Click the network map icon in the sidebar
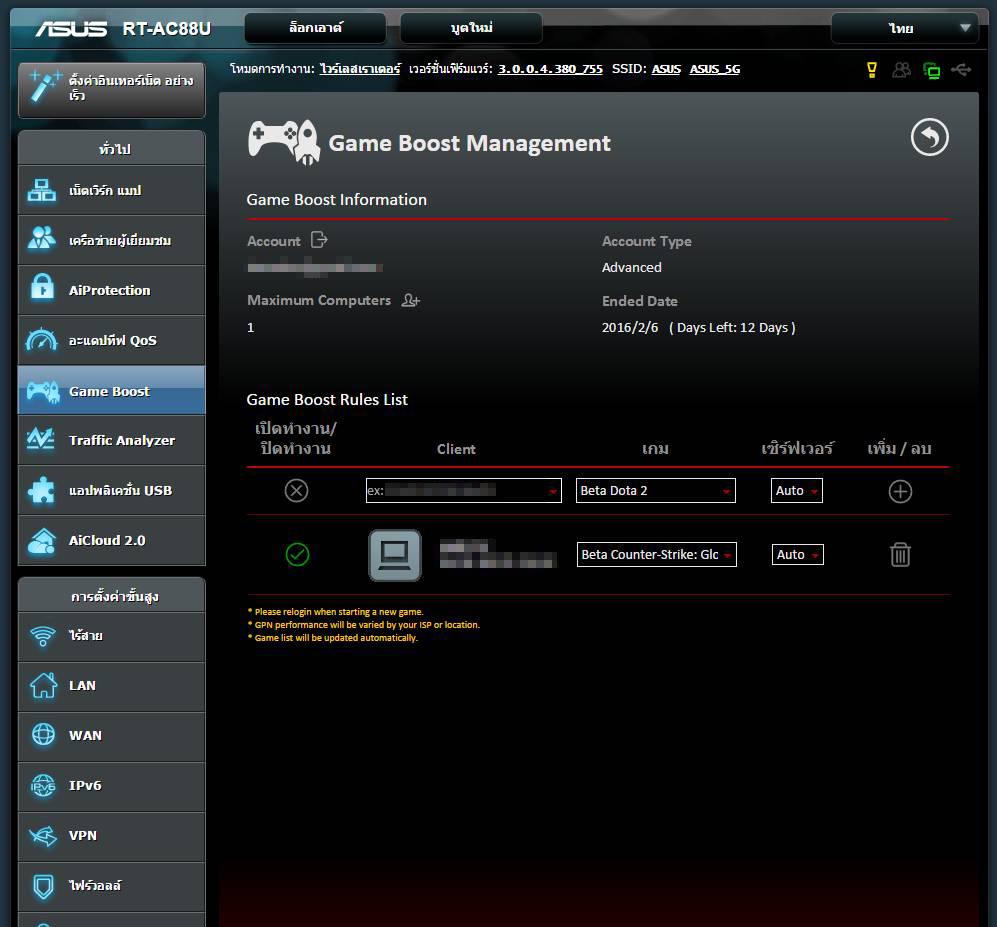 (x=42, y=190)
